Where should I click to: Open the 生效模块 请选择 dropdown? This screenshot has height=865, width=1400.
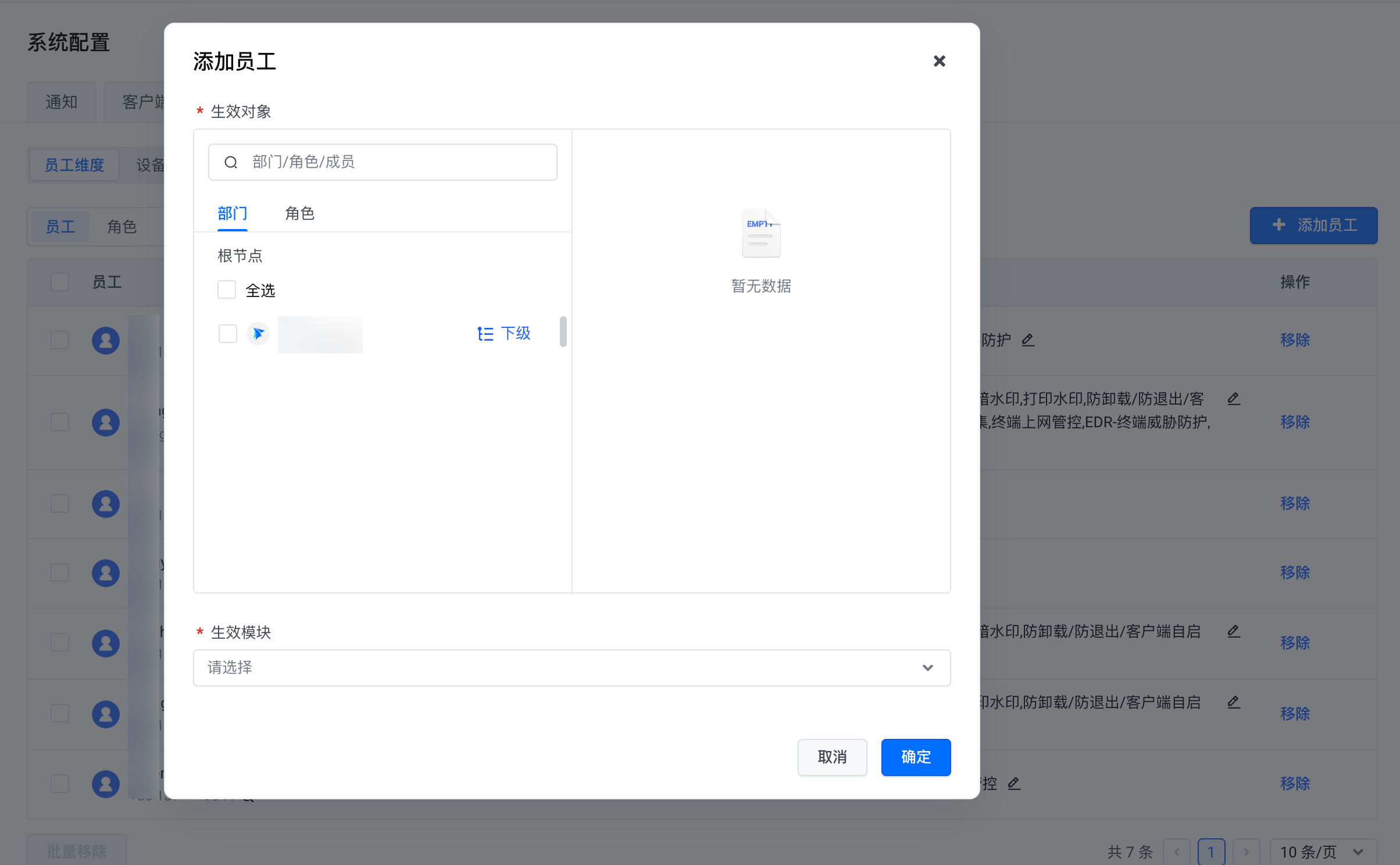572,667
